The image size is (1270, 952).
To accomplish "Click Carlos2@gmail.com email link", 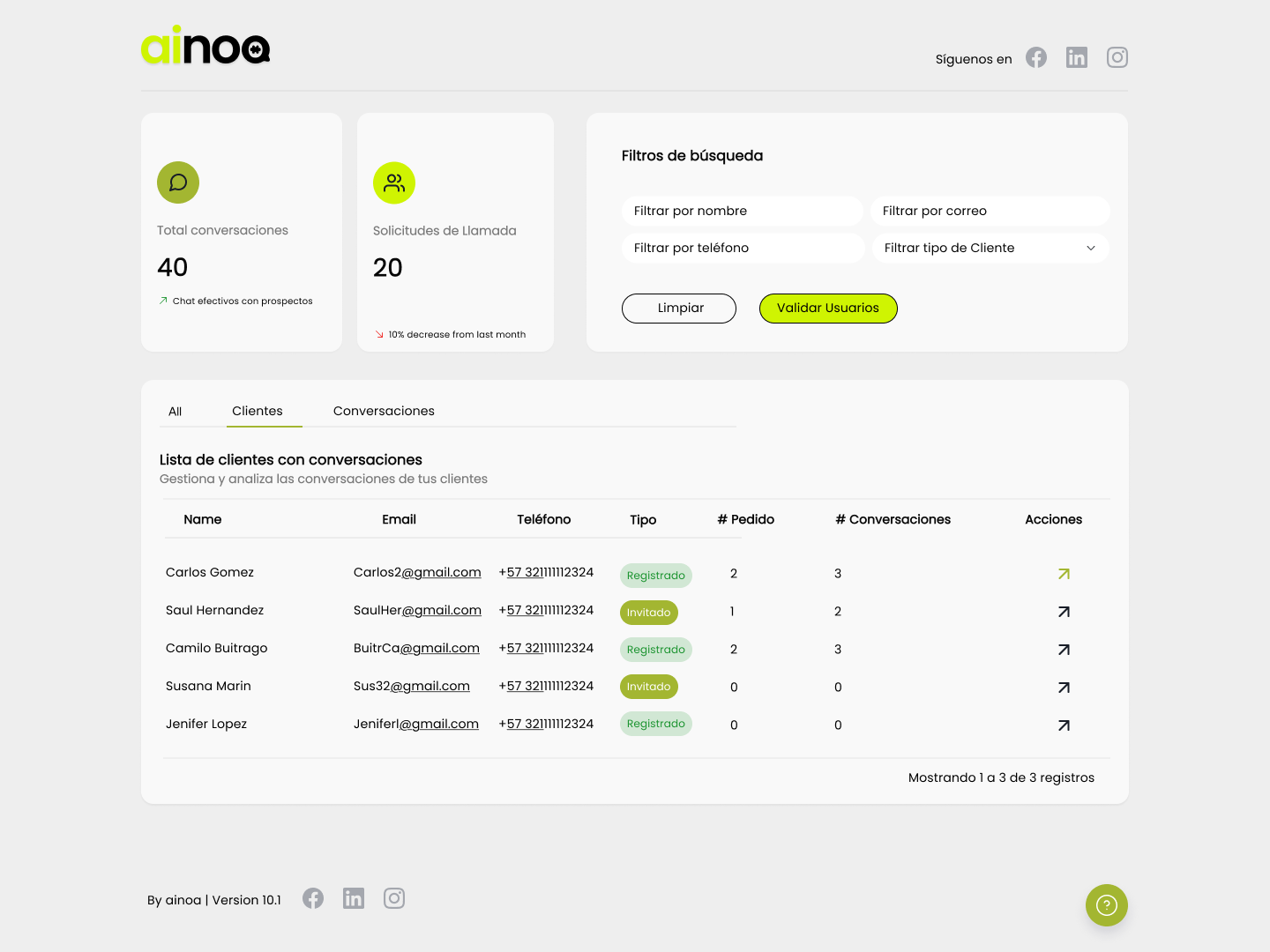I will tap(417, 573).
